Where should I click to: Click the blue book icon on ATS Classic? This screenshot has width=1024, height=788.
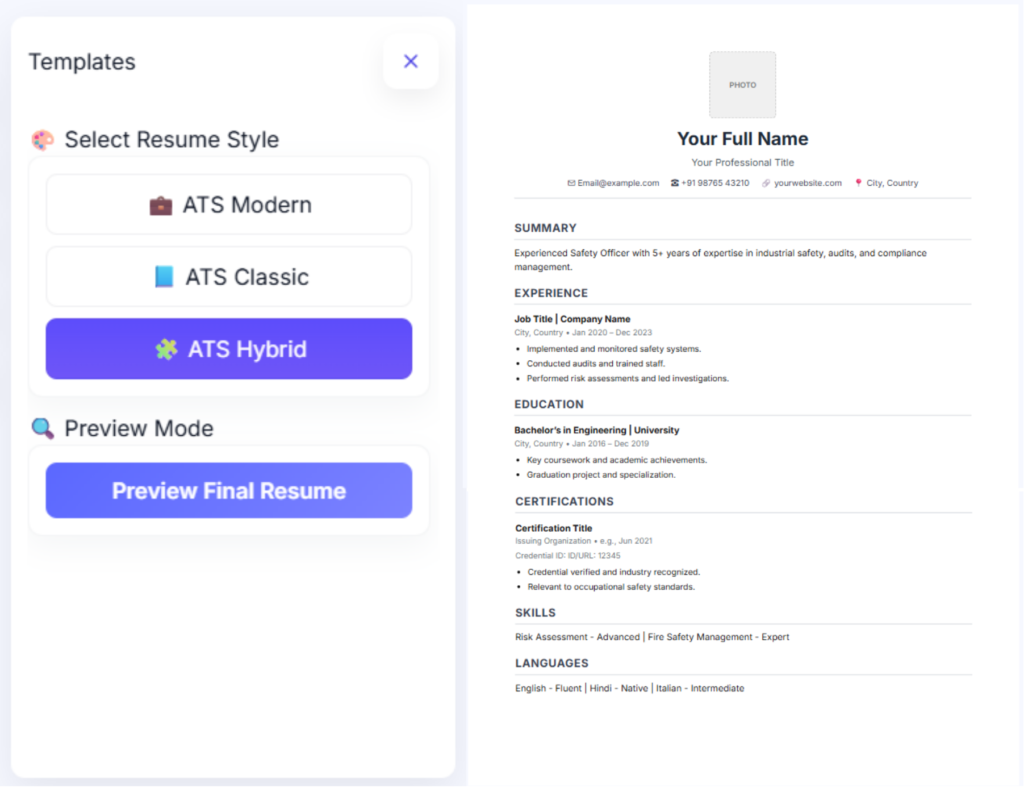coord(164,277)
